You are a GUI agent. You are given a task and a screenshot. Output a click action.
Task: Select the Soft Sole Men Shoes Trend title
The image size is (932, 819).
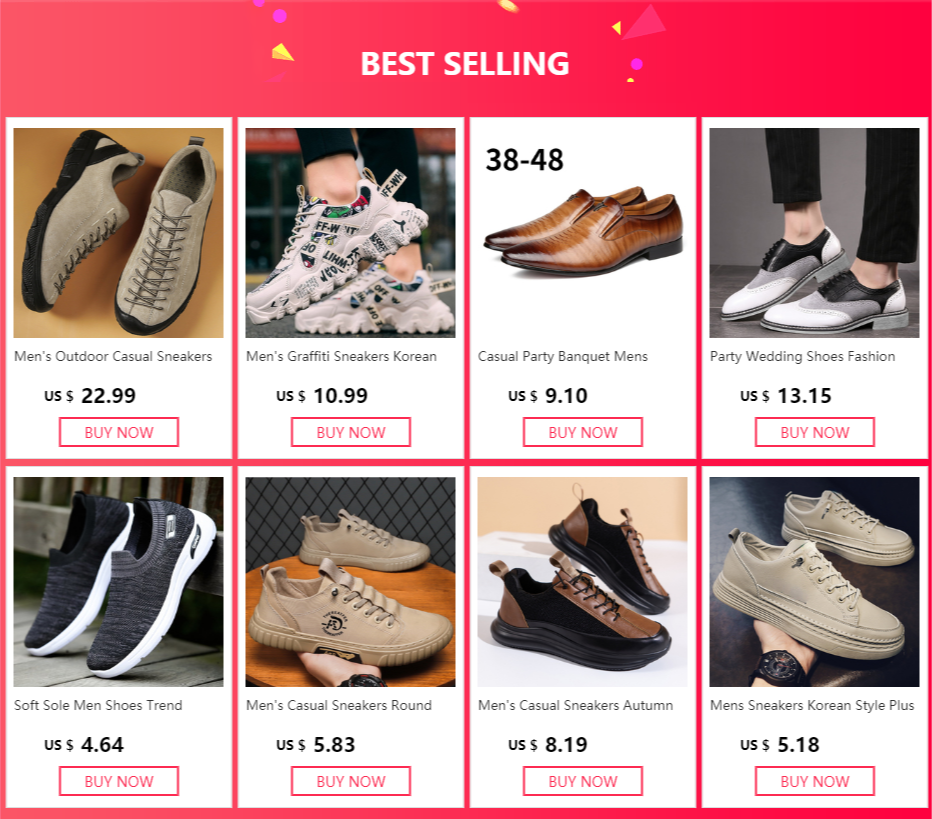[x=98, y=705]
